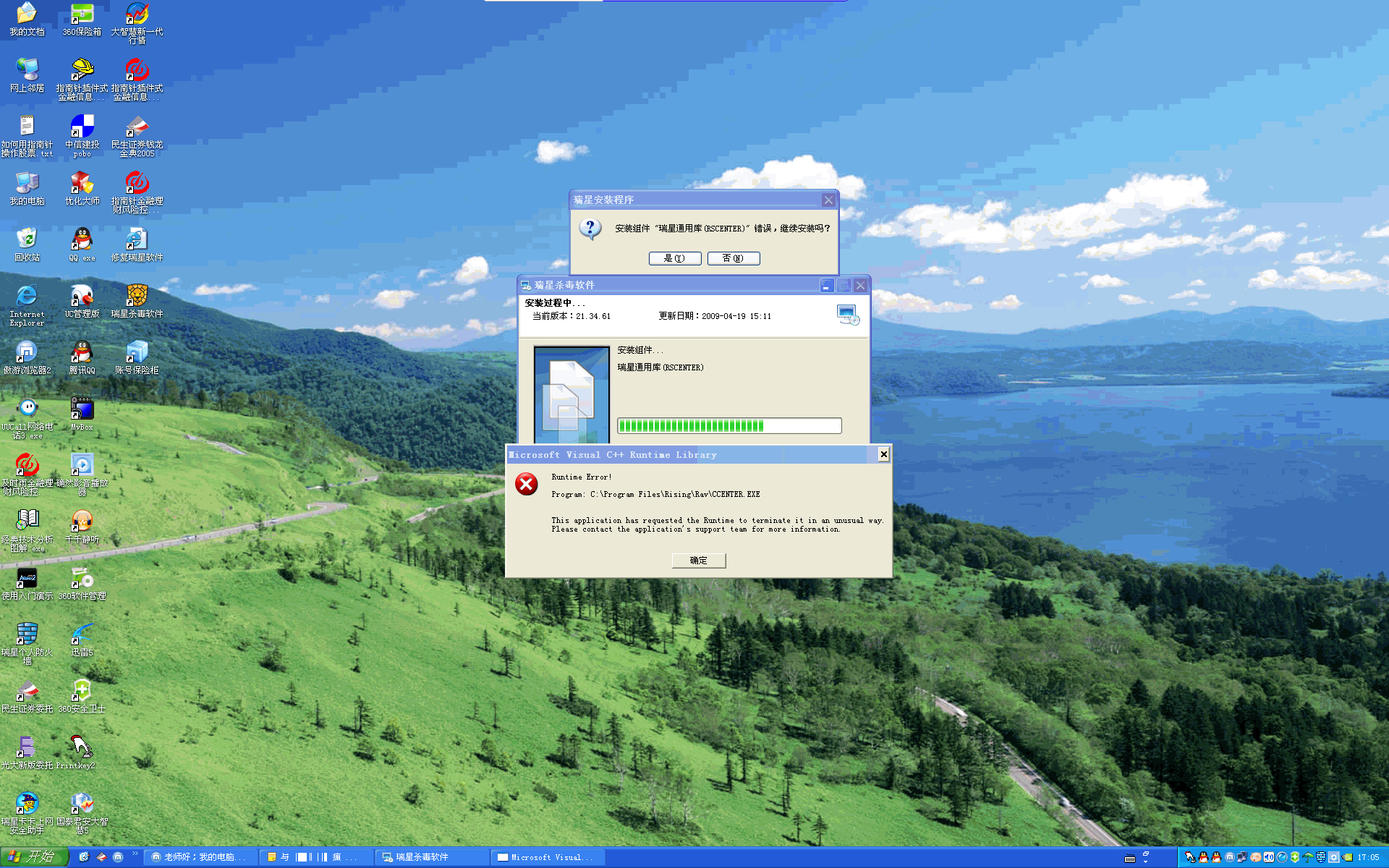Close the Microsoft Visual C++ Runtime Library dialog
Image resolution: width=1389 pixels, height=868 pixels.
[883, 454]
